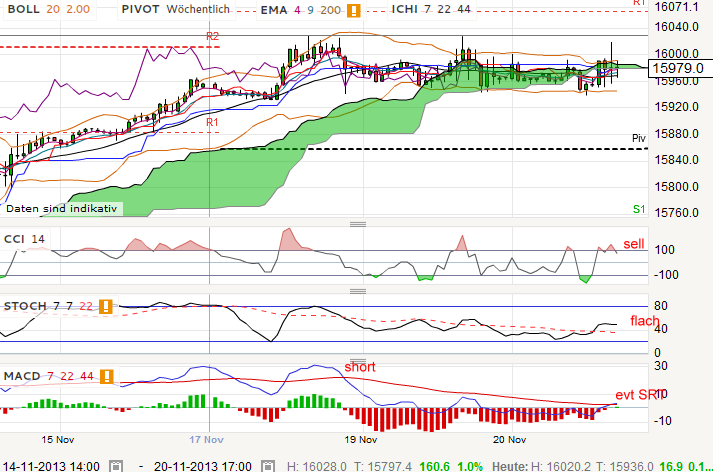Grab the divider handle above MACD panel
Viewport: 713px width, 472px height.
358,361
